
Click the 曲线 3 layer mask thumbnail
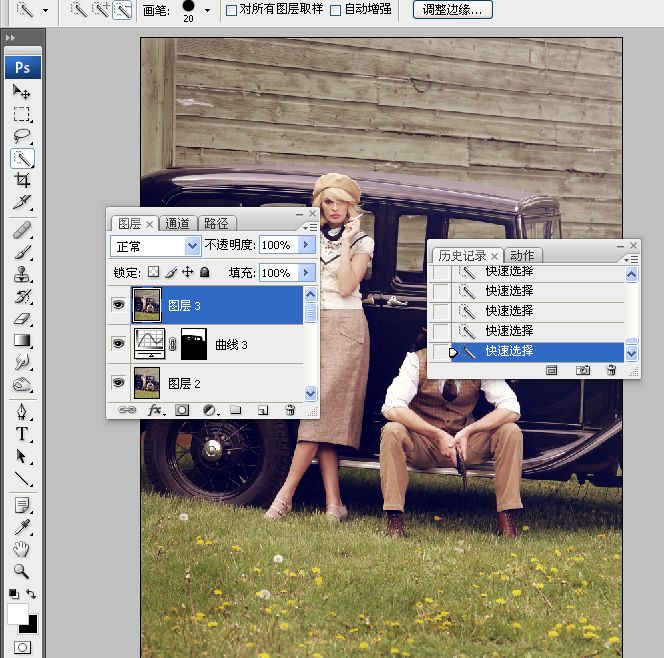[194, 344]
